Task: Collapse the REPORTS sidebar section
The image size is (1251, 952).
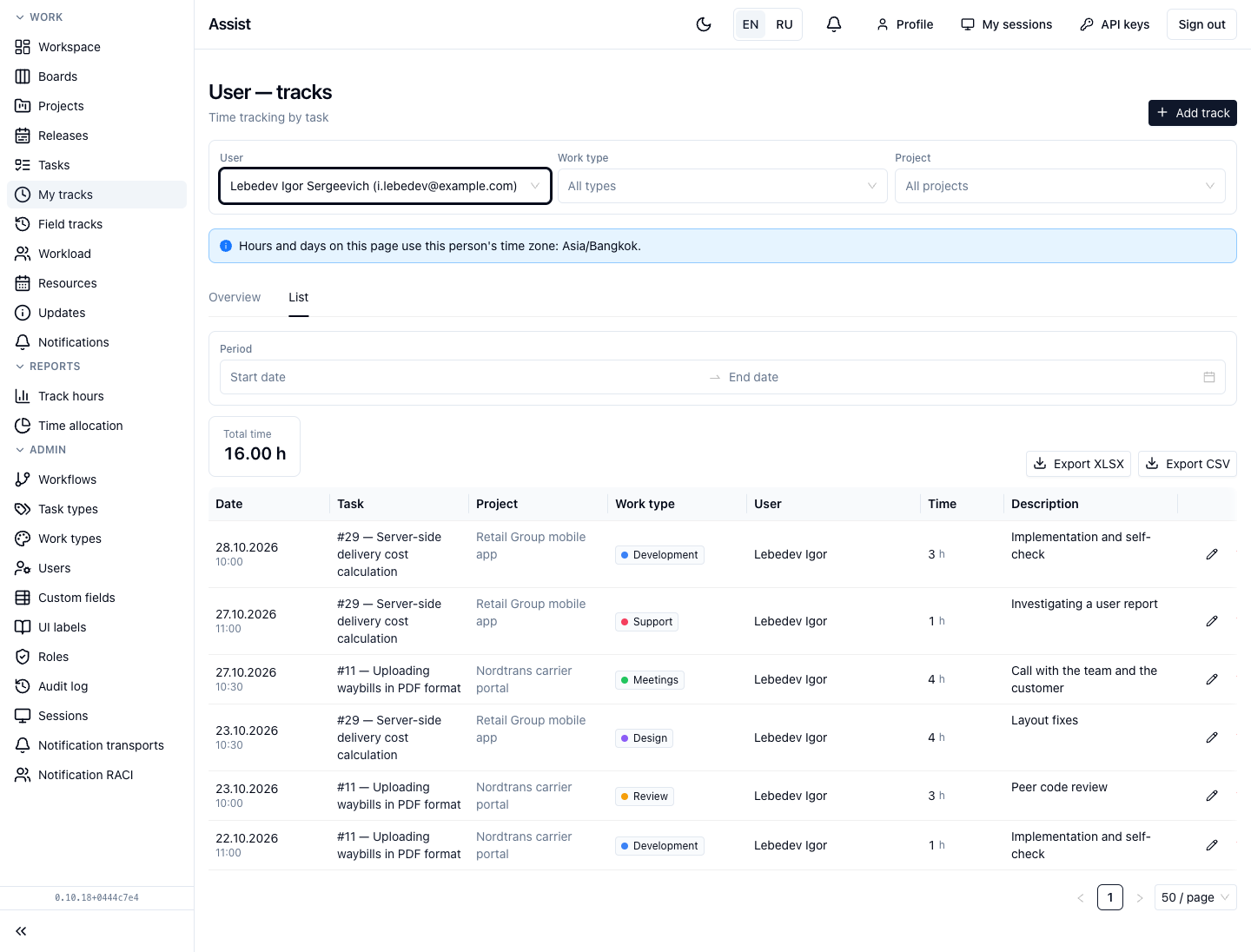Action: tap(48, 367)
